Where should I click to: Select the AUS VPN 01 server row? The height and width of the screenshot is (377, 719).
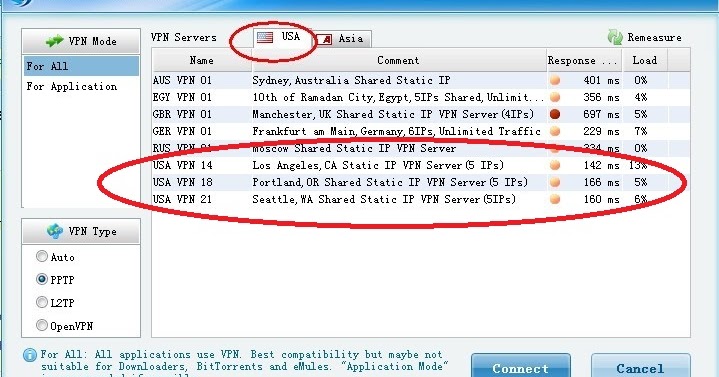421,80
